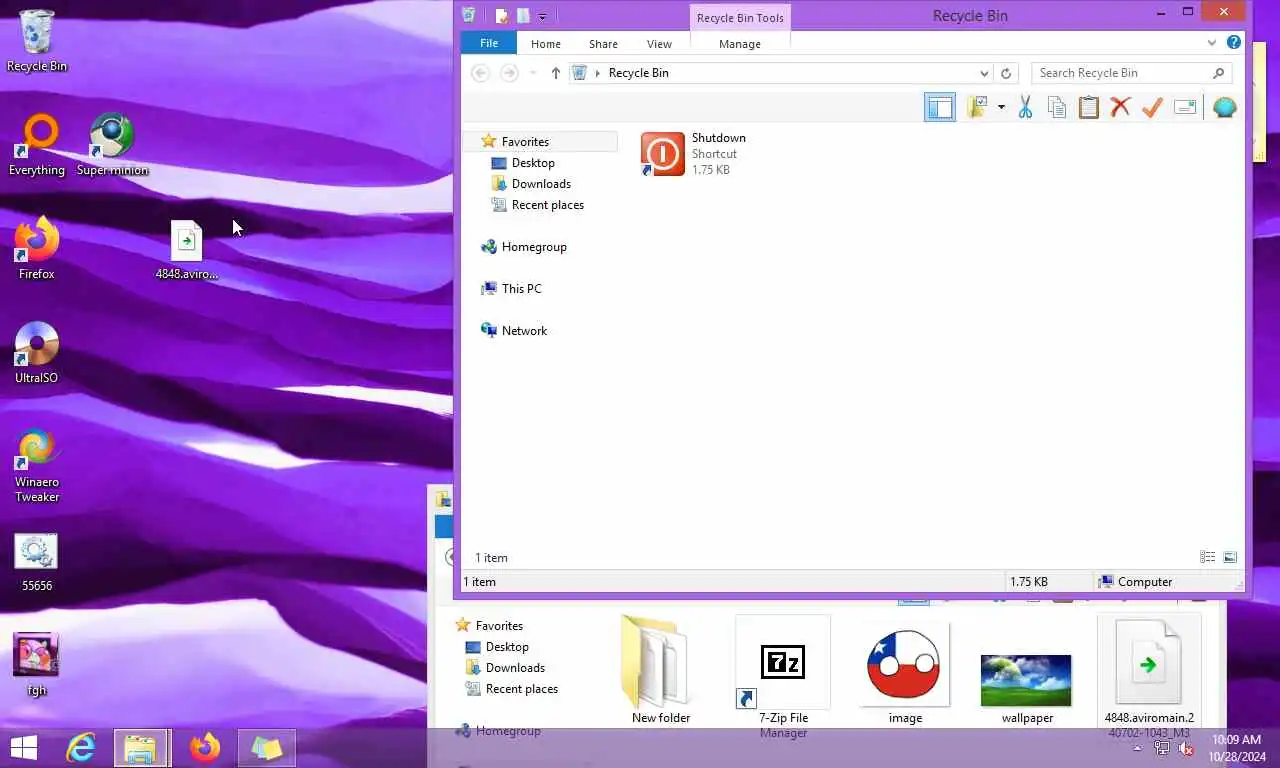
Task: Click the Recycle Bin desktop icon
Action: [37, 41]
